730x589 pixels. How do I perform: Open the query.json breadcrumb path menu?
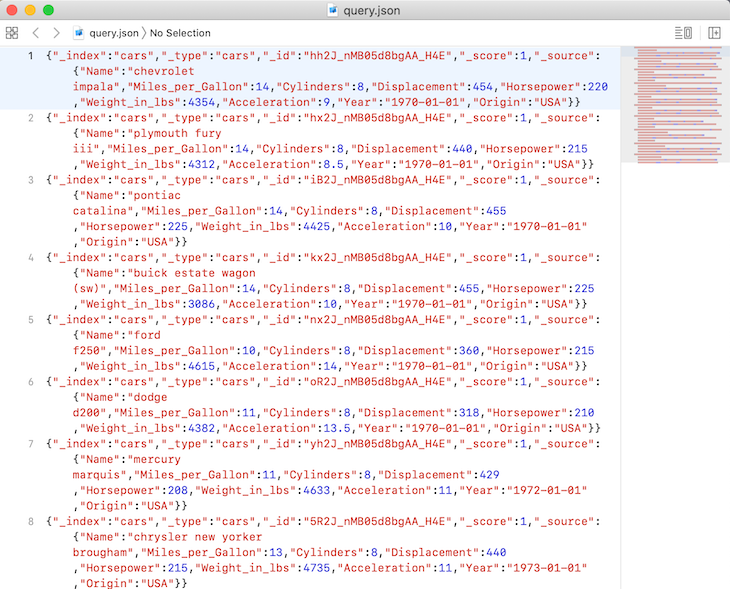(x=112, y=33)
